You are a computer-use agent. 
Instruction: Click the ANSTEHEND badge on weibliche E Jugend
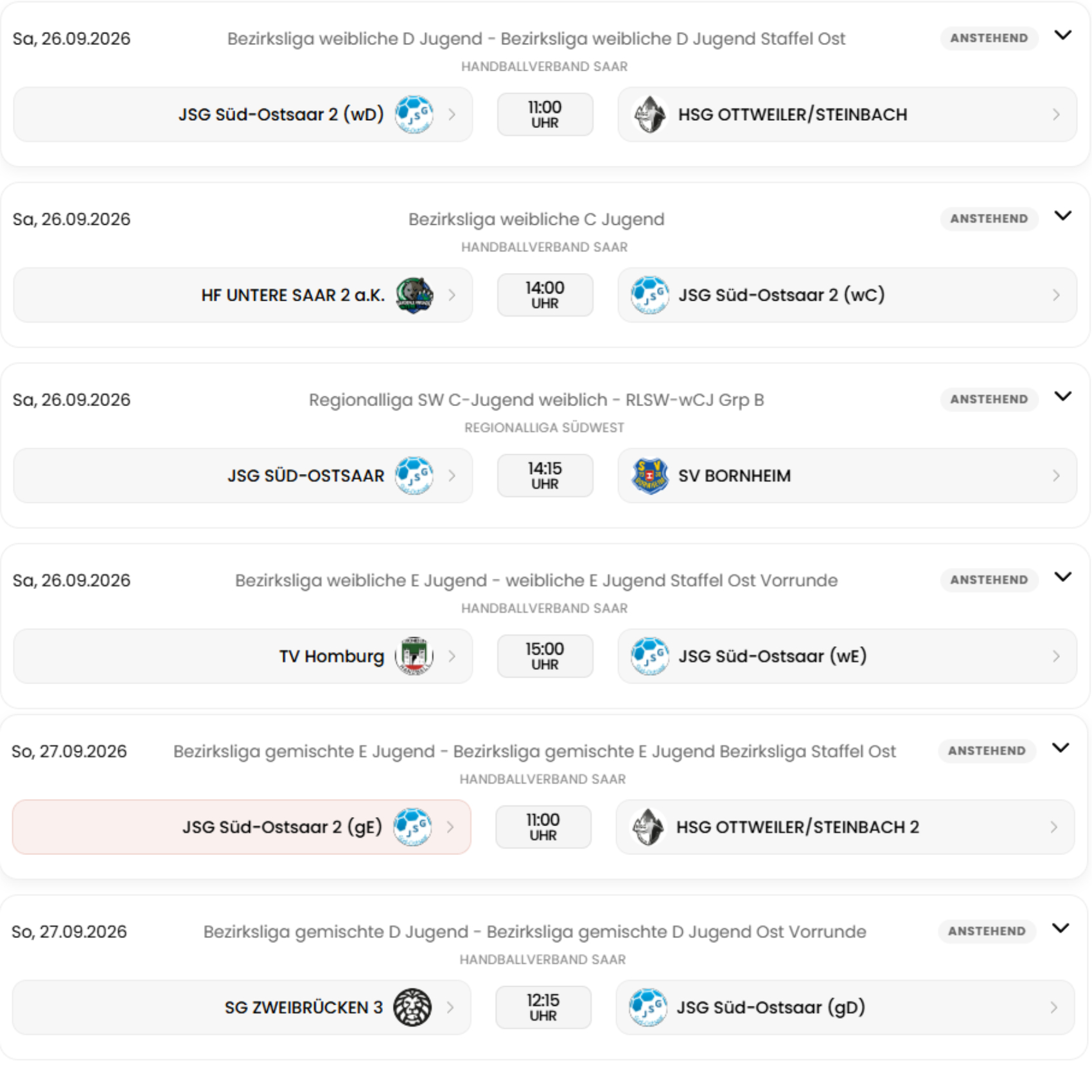[989, 580]
